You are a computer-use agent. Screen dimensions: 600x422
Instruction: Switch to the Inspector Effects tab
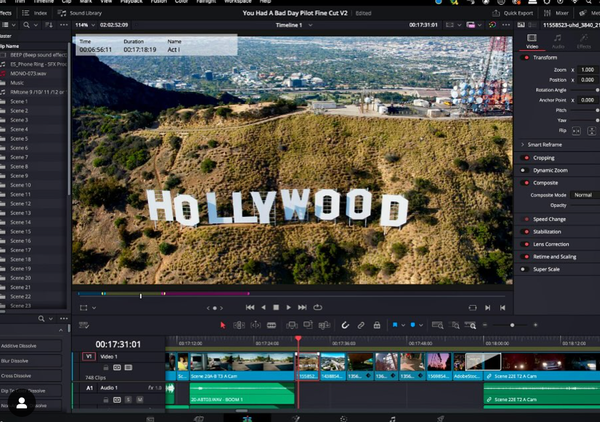coord(584,41)
